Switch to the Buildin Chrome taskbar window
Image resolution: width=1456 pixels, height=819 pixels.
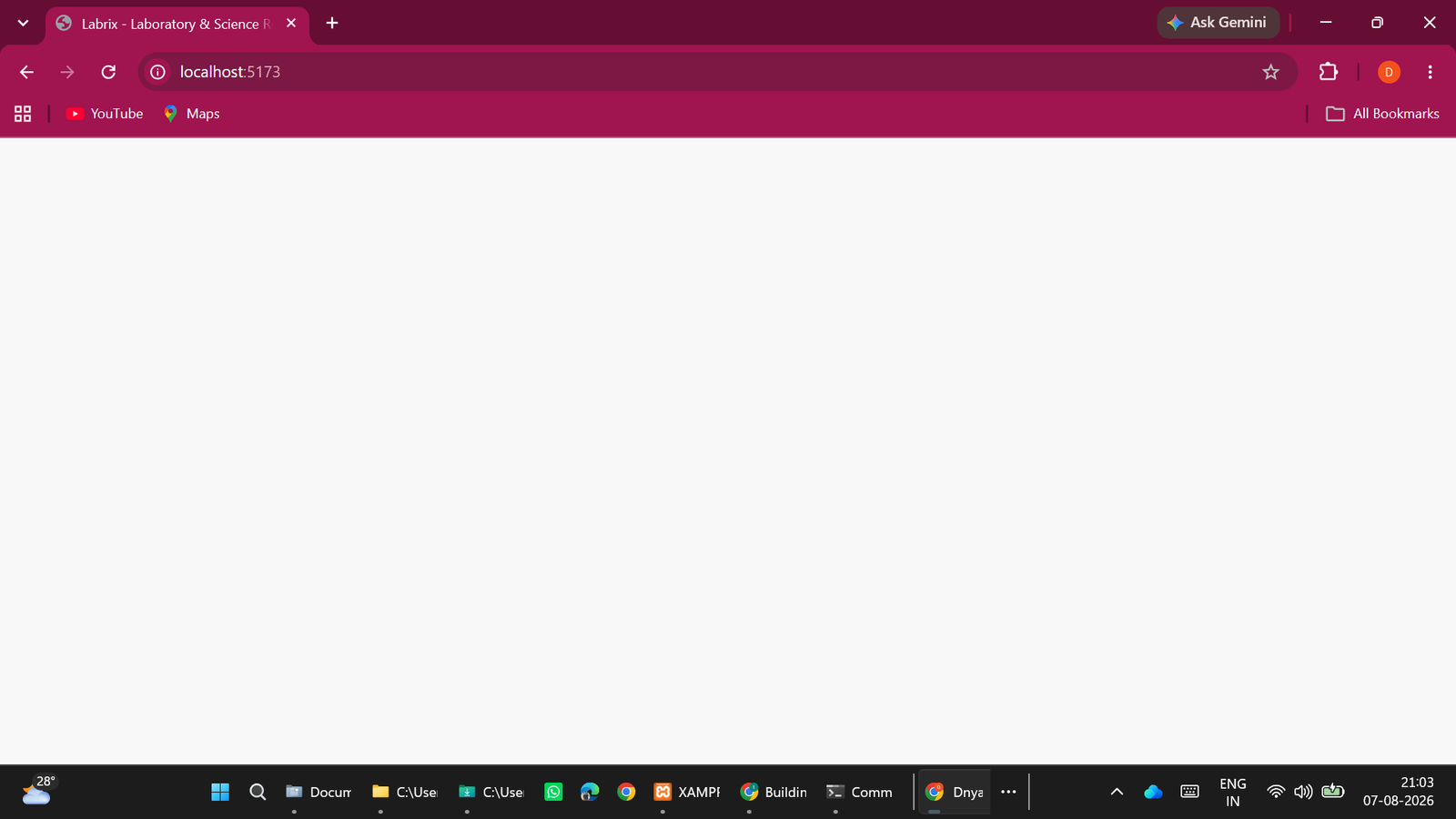(x=773, y=792)
